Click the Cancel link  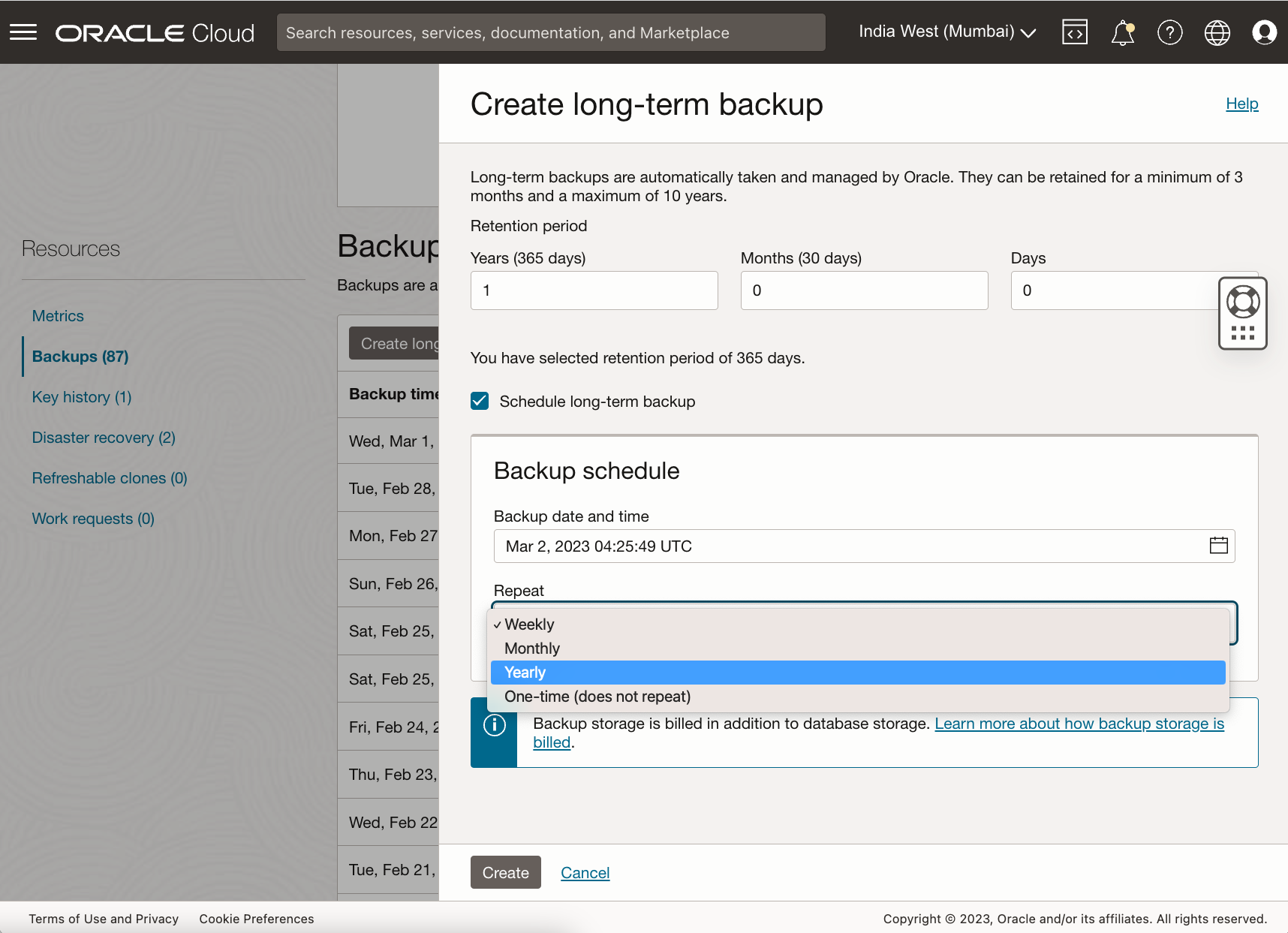coord(585,872)
